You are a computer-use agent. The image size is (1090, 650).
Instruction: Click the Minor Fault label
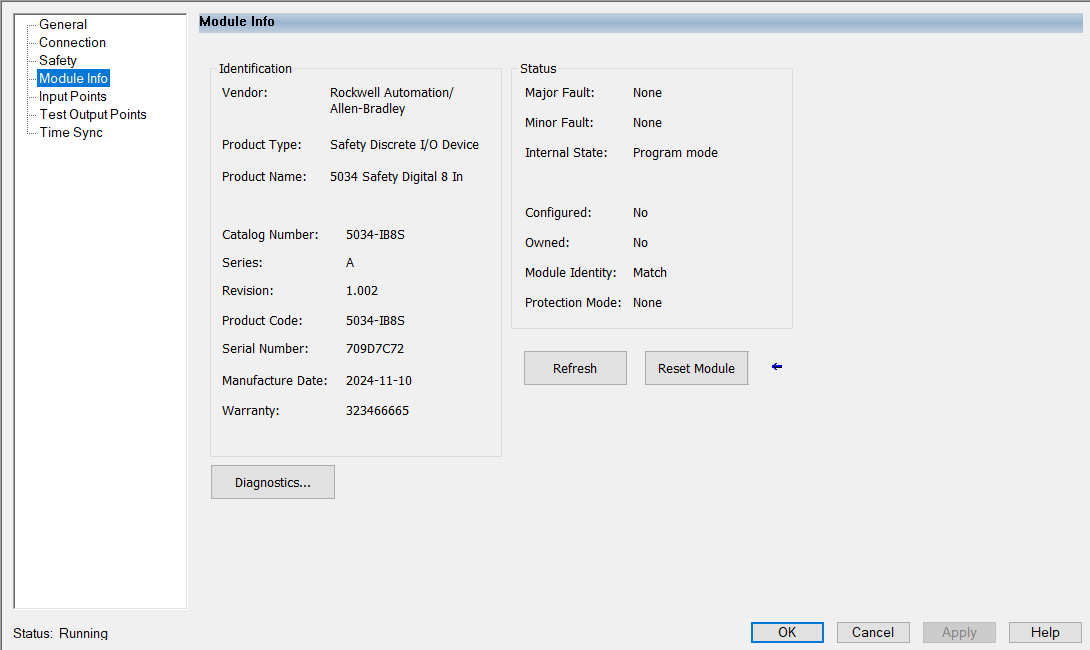[x=559, y=123]
